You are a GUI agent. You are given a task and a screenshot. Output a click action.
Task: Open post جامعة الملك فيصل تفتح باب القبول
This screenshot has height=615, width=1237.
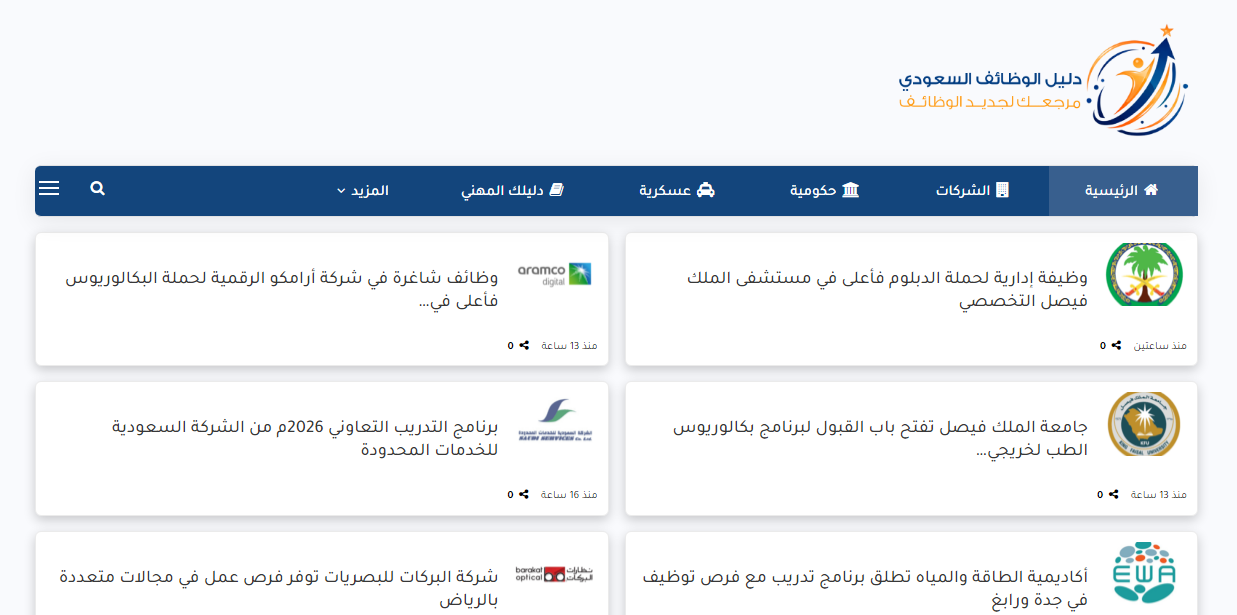pyautogui.click(x=880, y=439)
